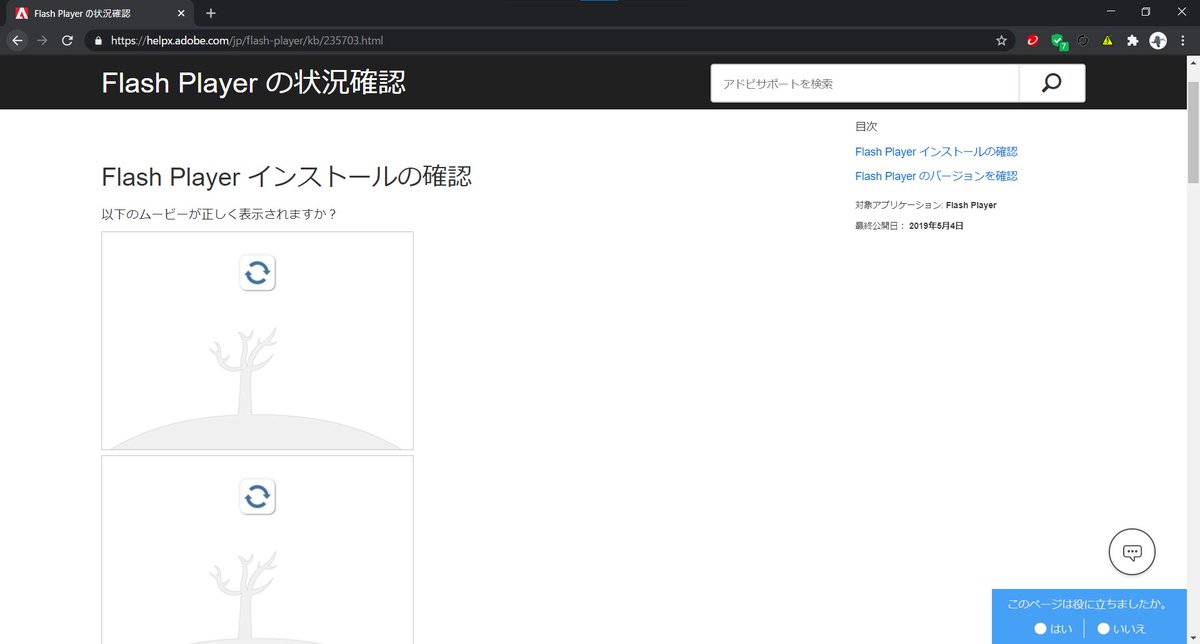1200x644 pixels.
Task: Focus the アドビサポートを検索 search field
Action: coord(864,84)
